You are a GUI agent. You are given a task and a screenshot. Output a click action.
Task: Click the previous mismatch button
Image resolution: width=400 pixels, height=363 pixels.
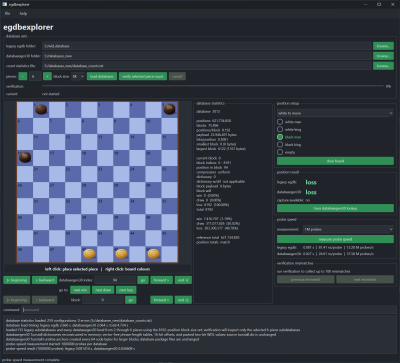306,280
